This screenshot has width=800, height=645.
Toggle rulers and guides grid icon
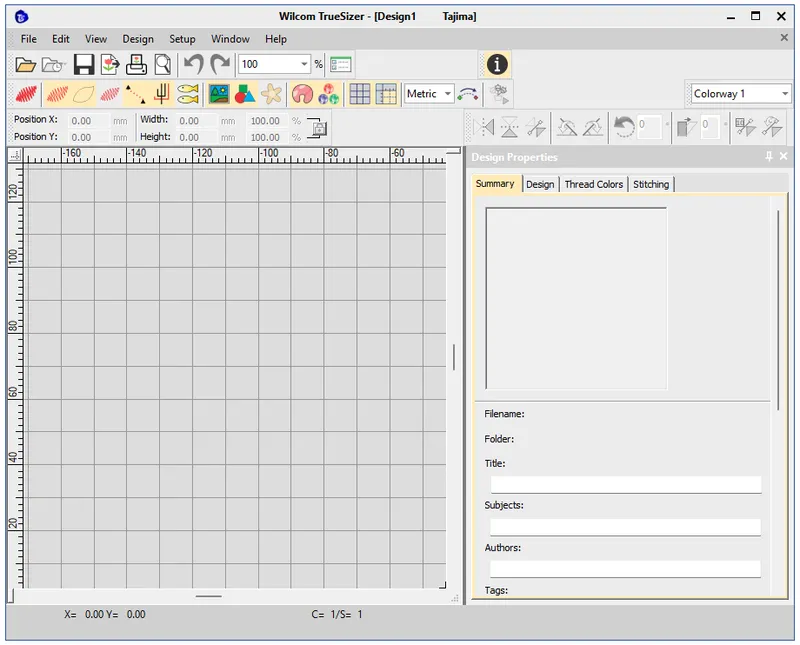click(386, 94)
